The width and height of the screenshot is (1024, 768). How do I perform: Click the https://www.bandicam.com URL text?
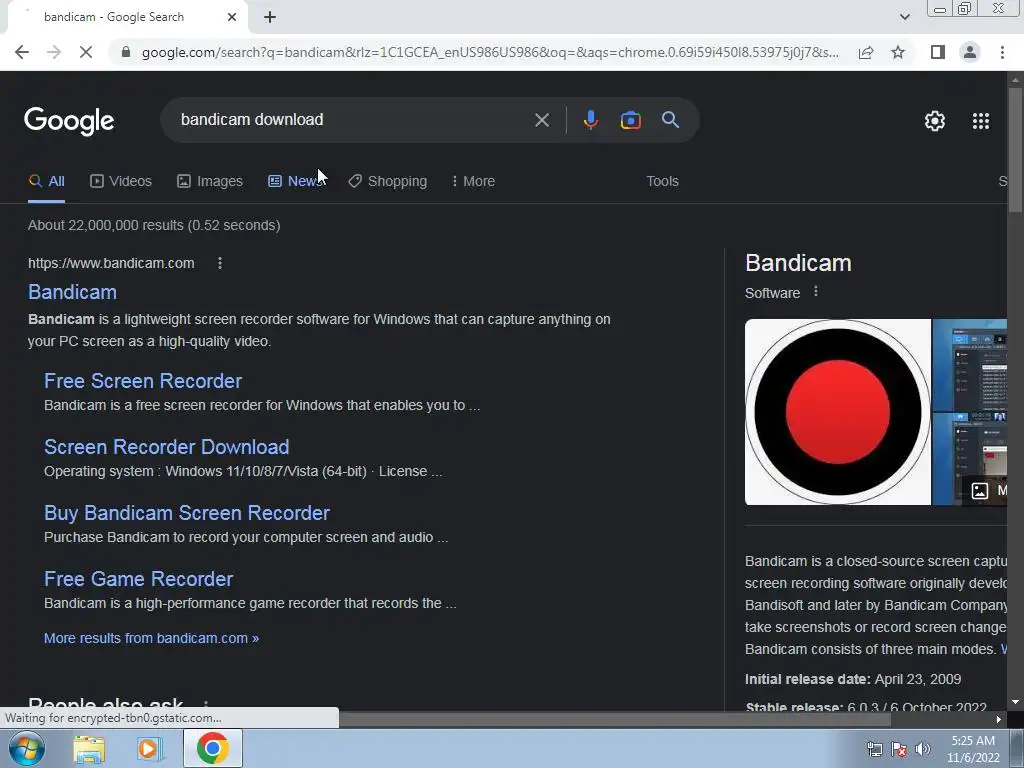click(x=111, y=263)
